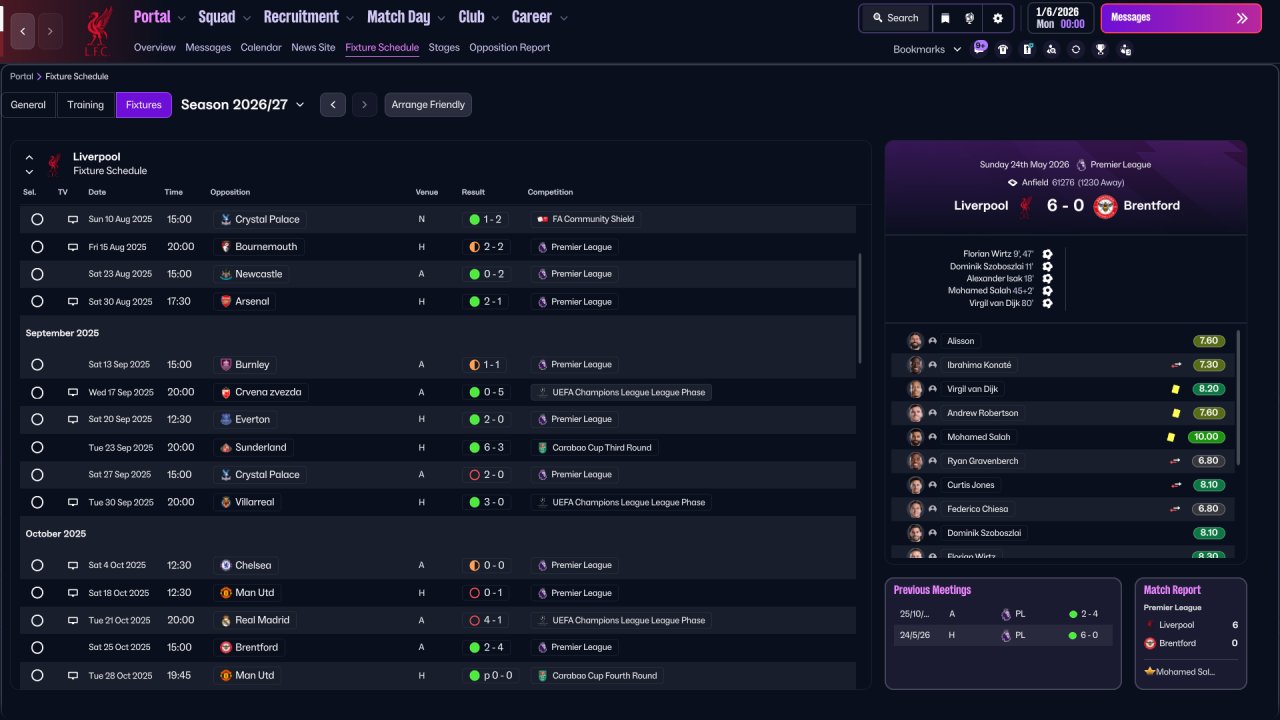Click the Brentford opposition link in fixture list
Viewport: 1280px width, 720px height.
[248, 648]
